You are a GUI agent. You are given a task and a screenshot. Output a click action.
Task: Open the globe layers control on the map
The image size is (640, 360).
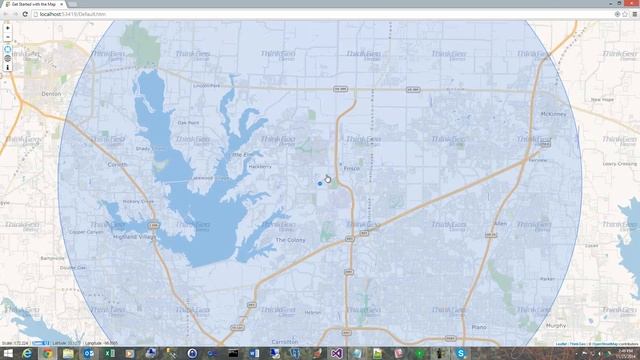(8, 58)
